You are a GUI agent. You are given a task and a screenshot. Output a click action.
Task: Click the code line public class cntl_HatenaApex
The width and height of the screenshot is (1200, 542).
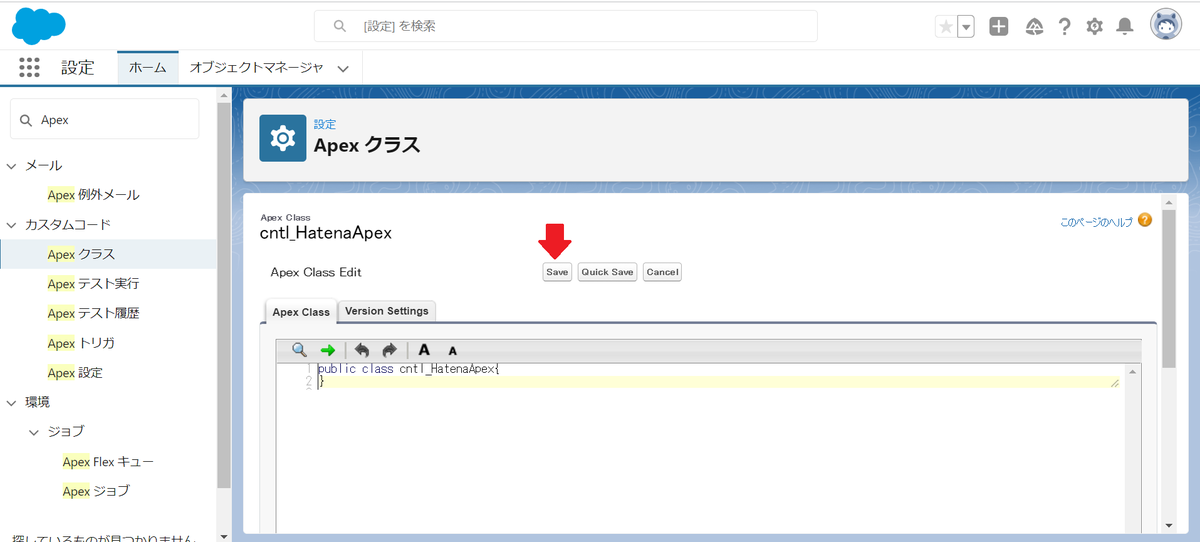point(408,370)
